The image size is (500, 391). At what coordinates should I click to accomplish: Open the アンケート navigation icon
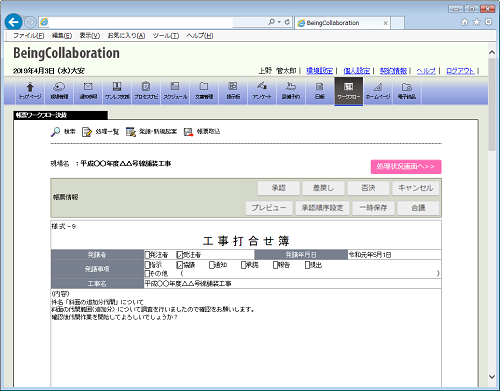point(262,91)
